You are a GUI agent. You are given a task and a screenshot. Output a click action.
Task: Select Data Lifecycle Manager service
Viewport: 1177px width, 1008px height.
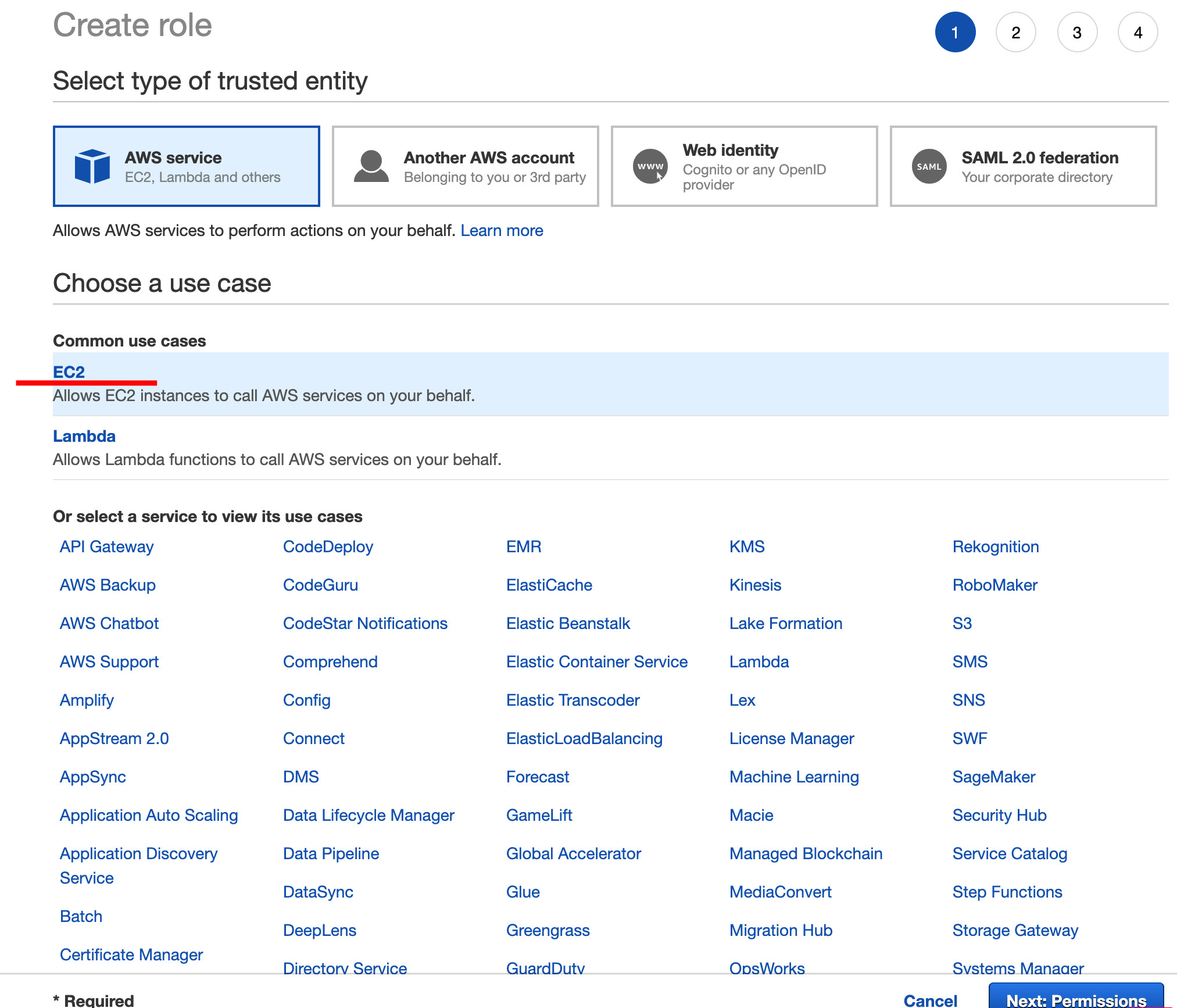coord(369,816)
